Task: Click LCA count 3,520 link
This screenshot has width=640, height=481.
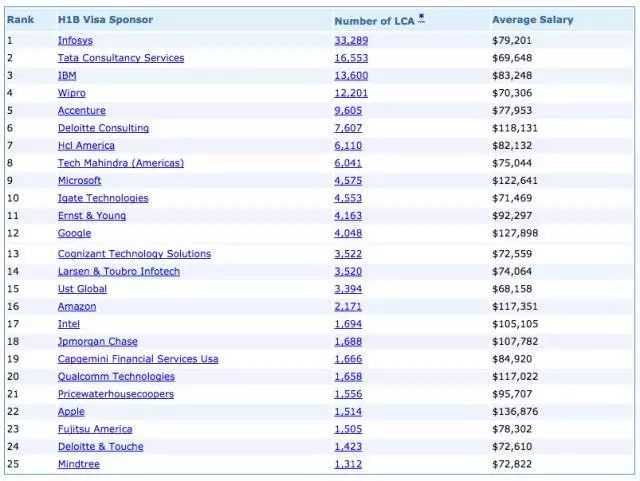Action: (348, 272)
